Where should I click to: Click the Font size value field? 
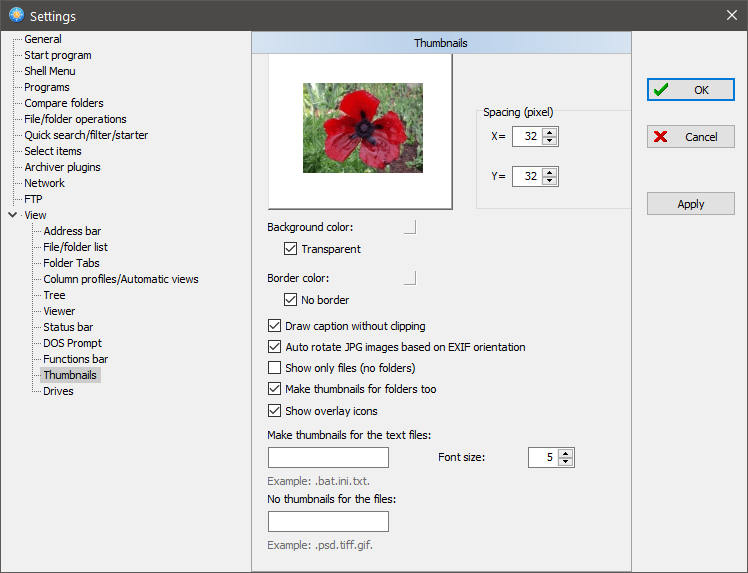tap(543, 457)
